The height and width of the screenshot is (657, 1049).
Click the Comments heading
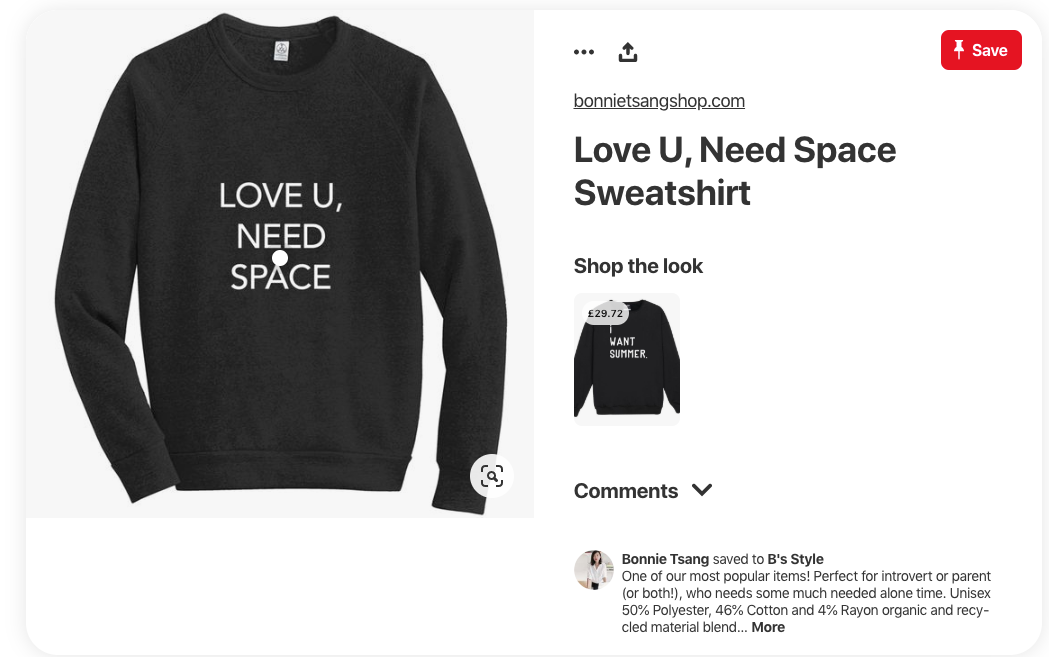pyautogui.click(x=626, y=491)
